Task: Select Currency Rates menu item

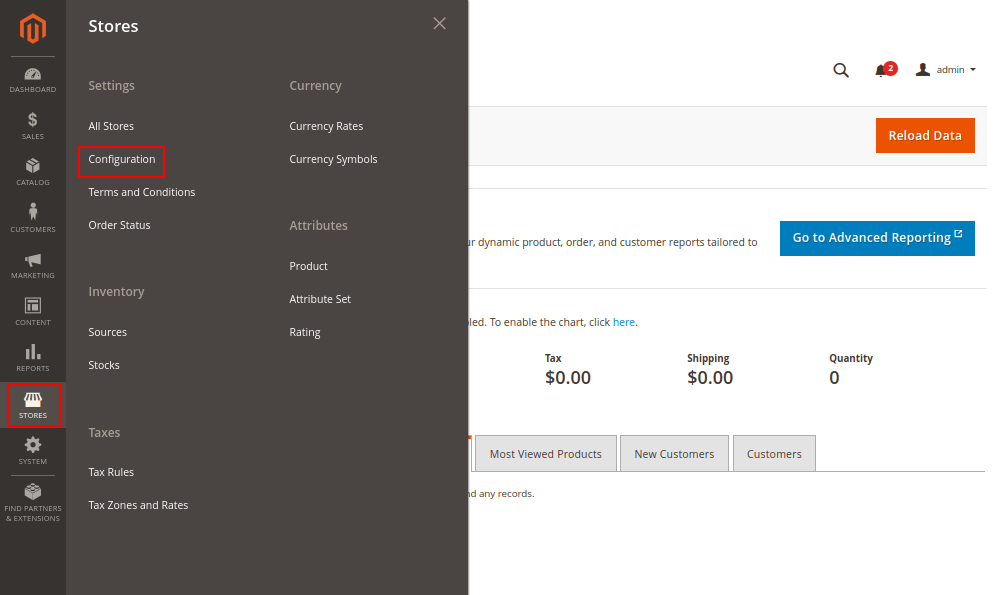Action: [x=326, y=126]
